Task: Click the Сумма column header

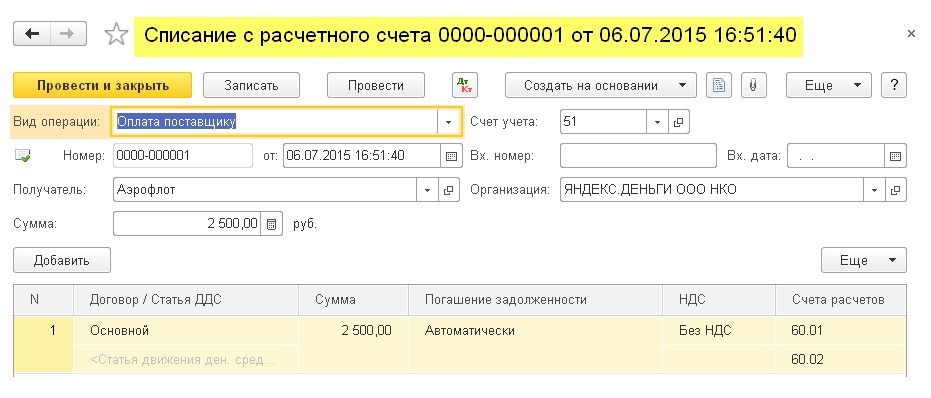Action: [x=354, y=300]
